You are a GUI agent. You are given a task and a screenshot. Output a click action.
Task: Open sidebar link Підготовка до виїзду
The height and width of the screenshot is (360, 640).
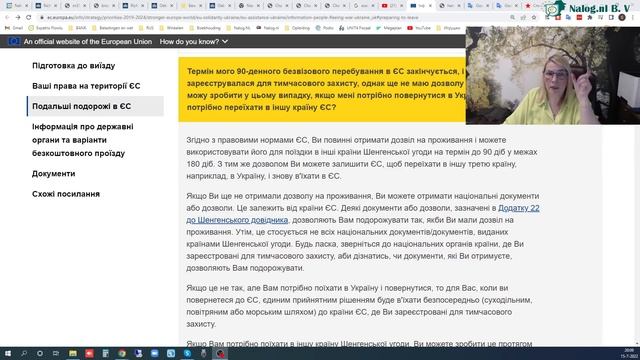pos(73,66)
